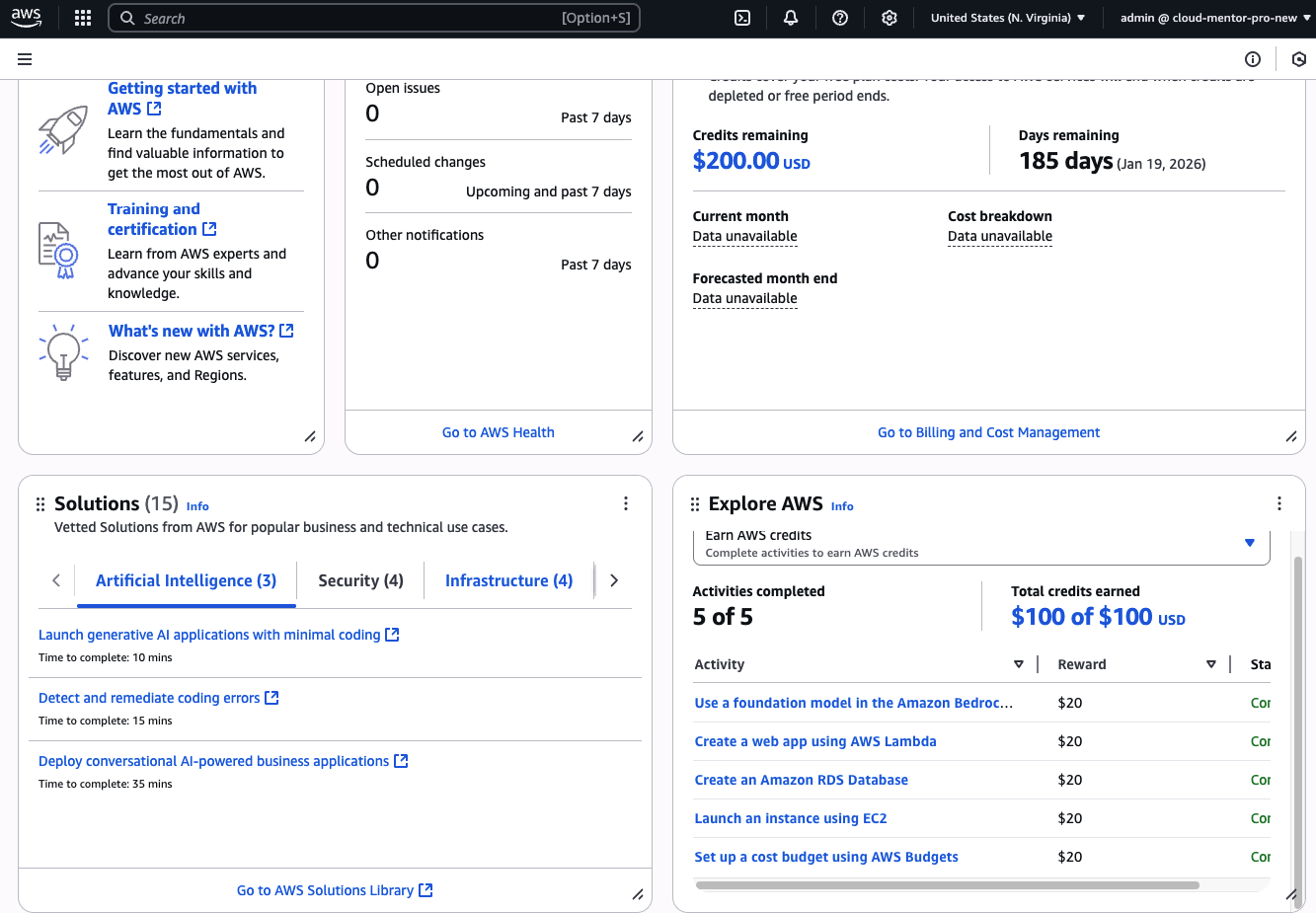Open the help question mark menu
The width and height of the screenshot is (1316, 913).
pos(840,18)
